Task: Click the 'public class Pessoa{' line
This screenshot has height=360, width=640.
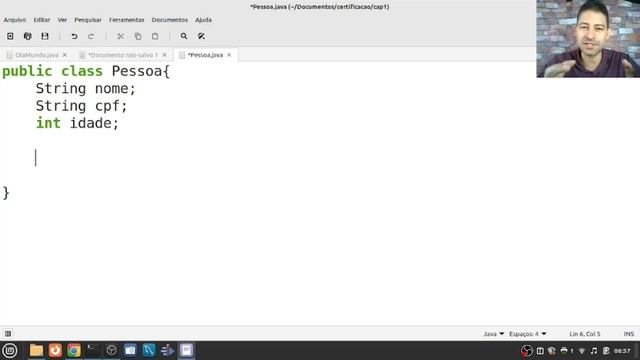Action: click(86, 71)
